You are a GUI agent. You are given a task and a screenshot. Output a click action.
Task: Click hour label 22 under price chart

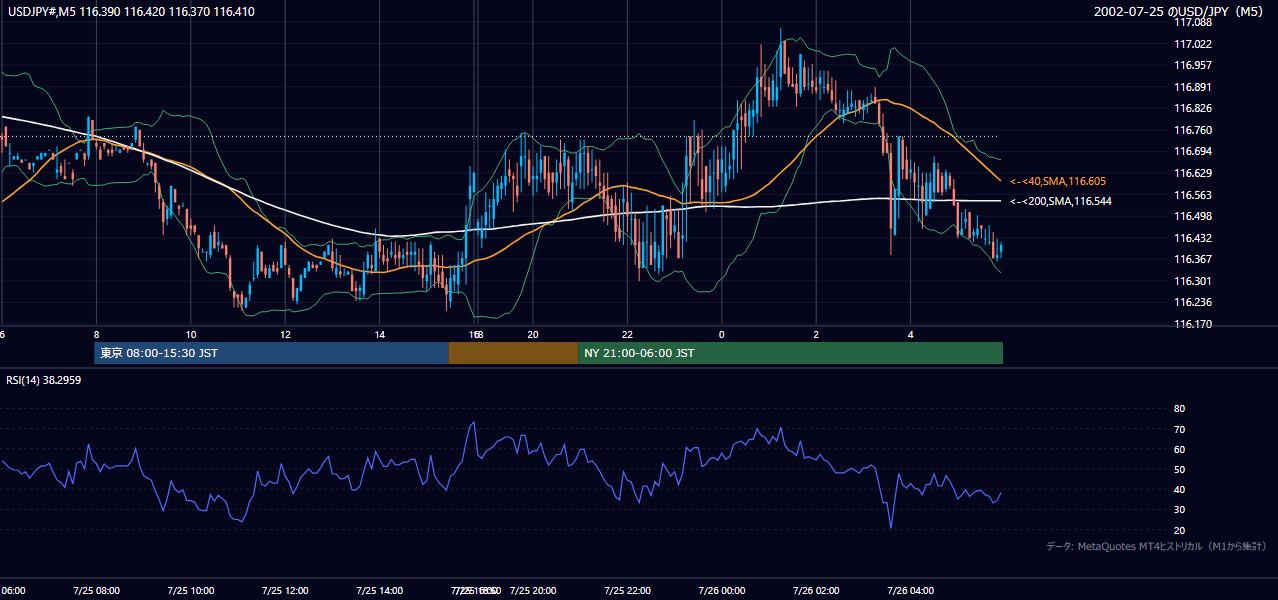pos(627,334)
